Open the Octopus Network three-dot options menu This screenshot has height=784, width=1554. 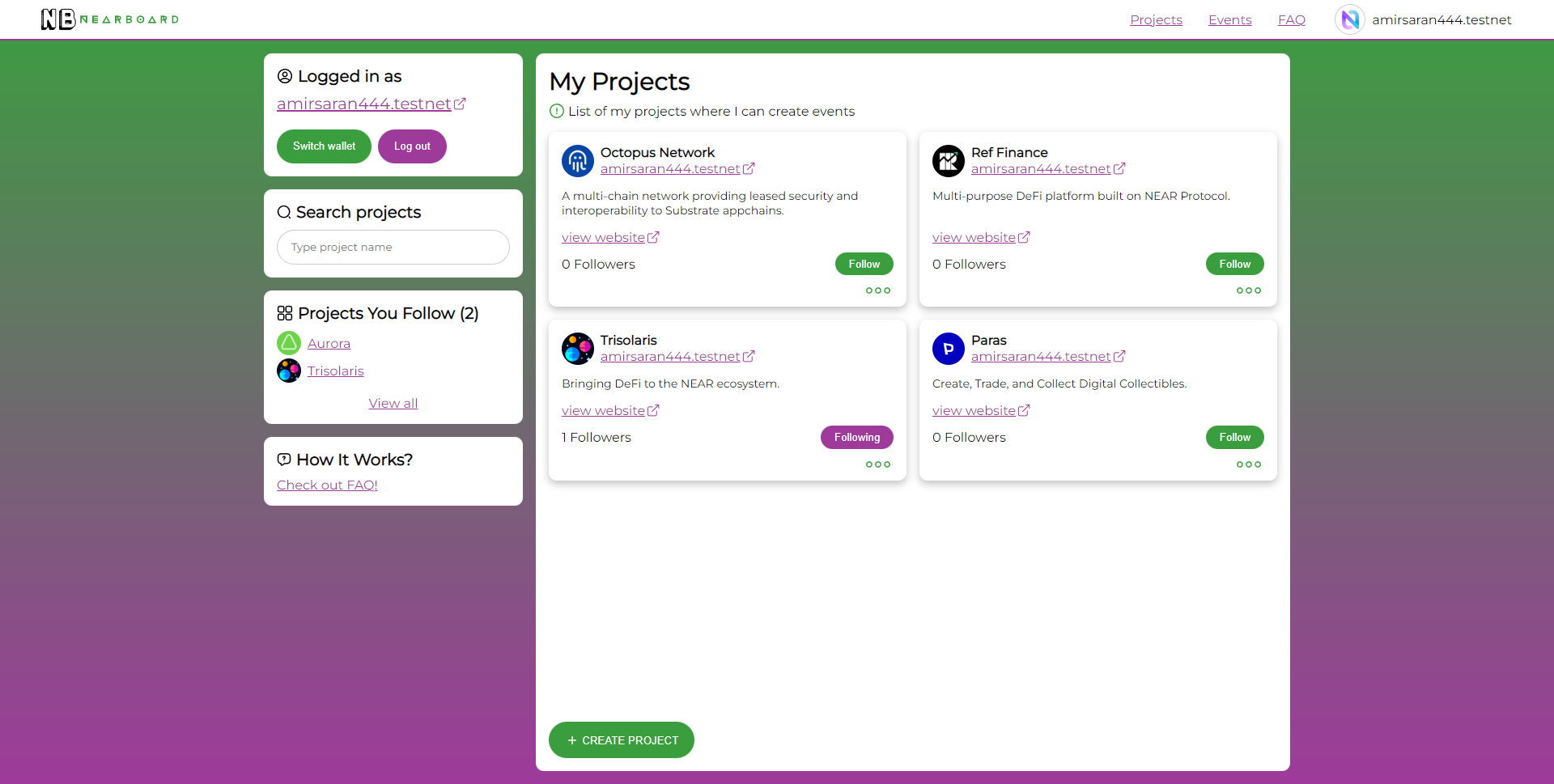878,290
